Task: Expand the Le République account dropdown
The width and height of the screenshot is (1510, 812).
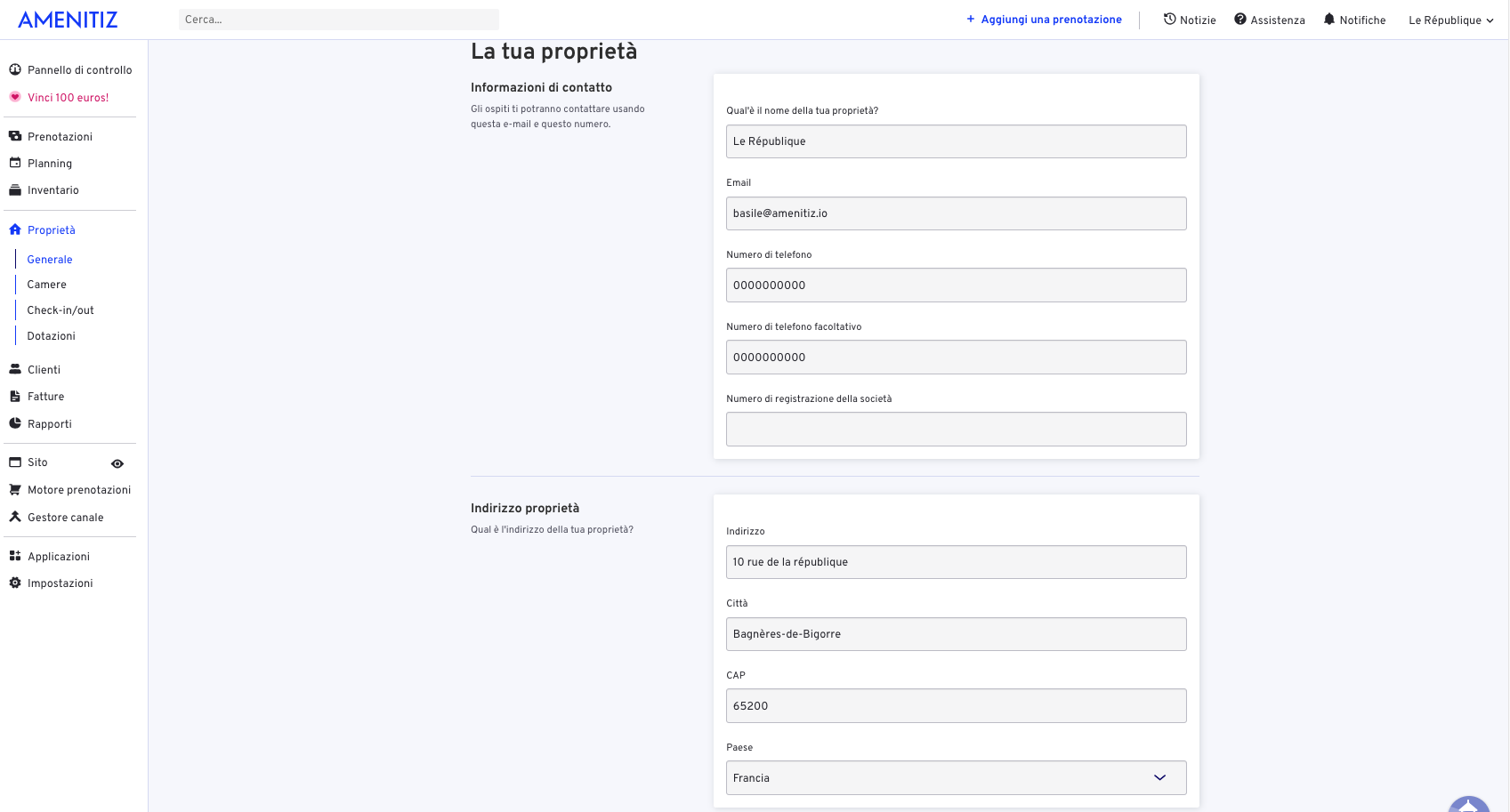Action: [1450, 20]
